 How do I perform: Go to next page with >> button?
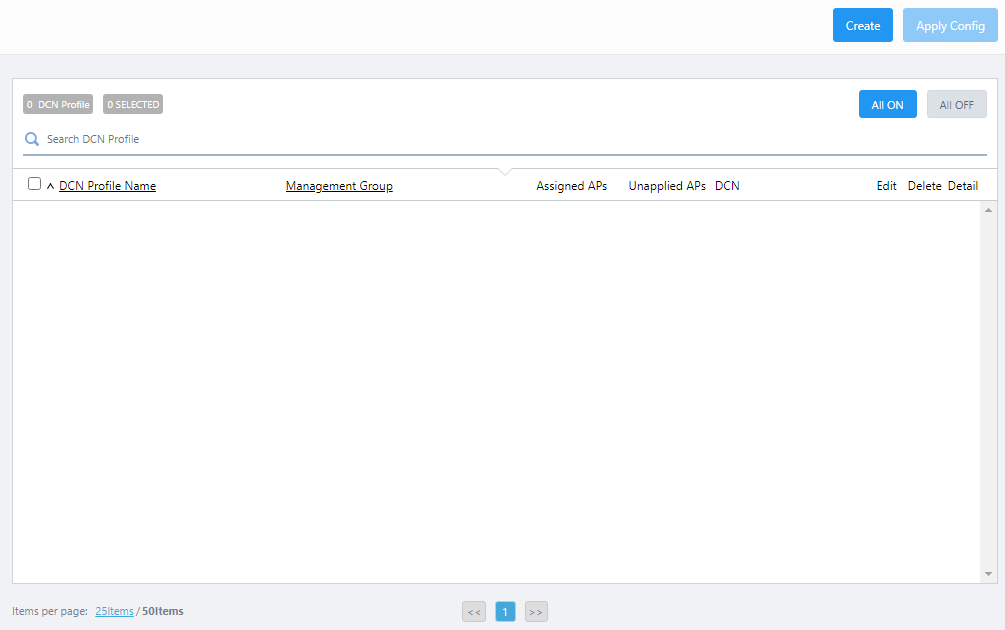(x=536, y=611)
